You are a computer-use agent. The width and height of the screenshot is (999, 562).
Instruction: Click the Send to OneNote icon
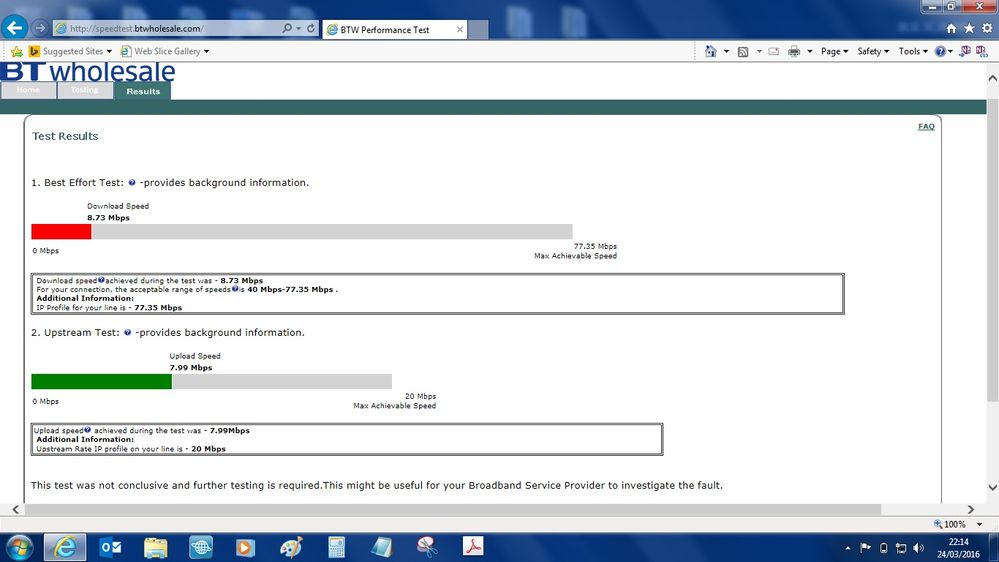coord(965,51)
